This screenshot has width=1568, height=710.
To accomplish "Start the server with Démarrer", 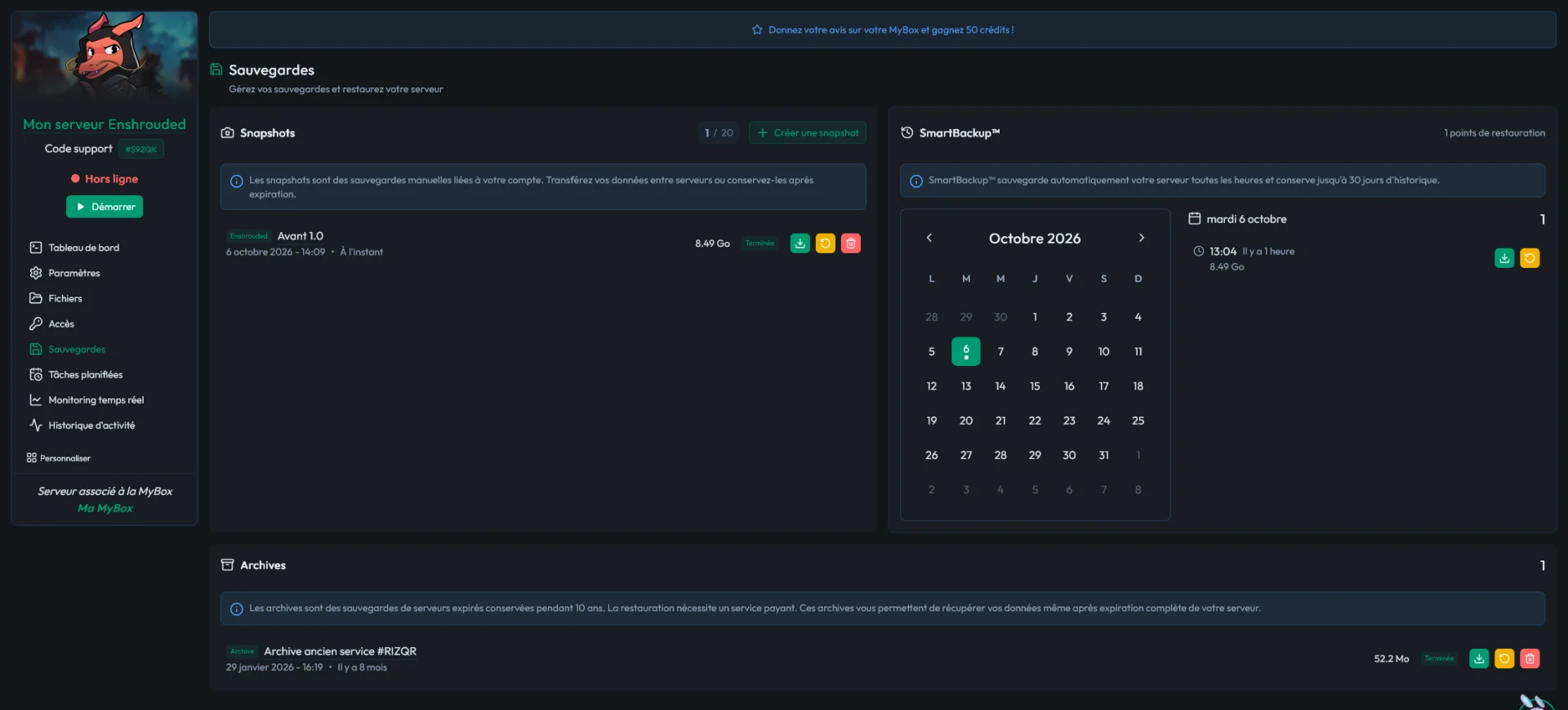I will click(x=105, y=207).
